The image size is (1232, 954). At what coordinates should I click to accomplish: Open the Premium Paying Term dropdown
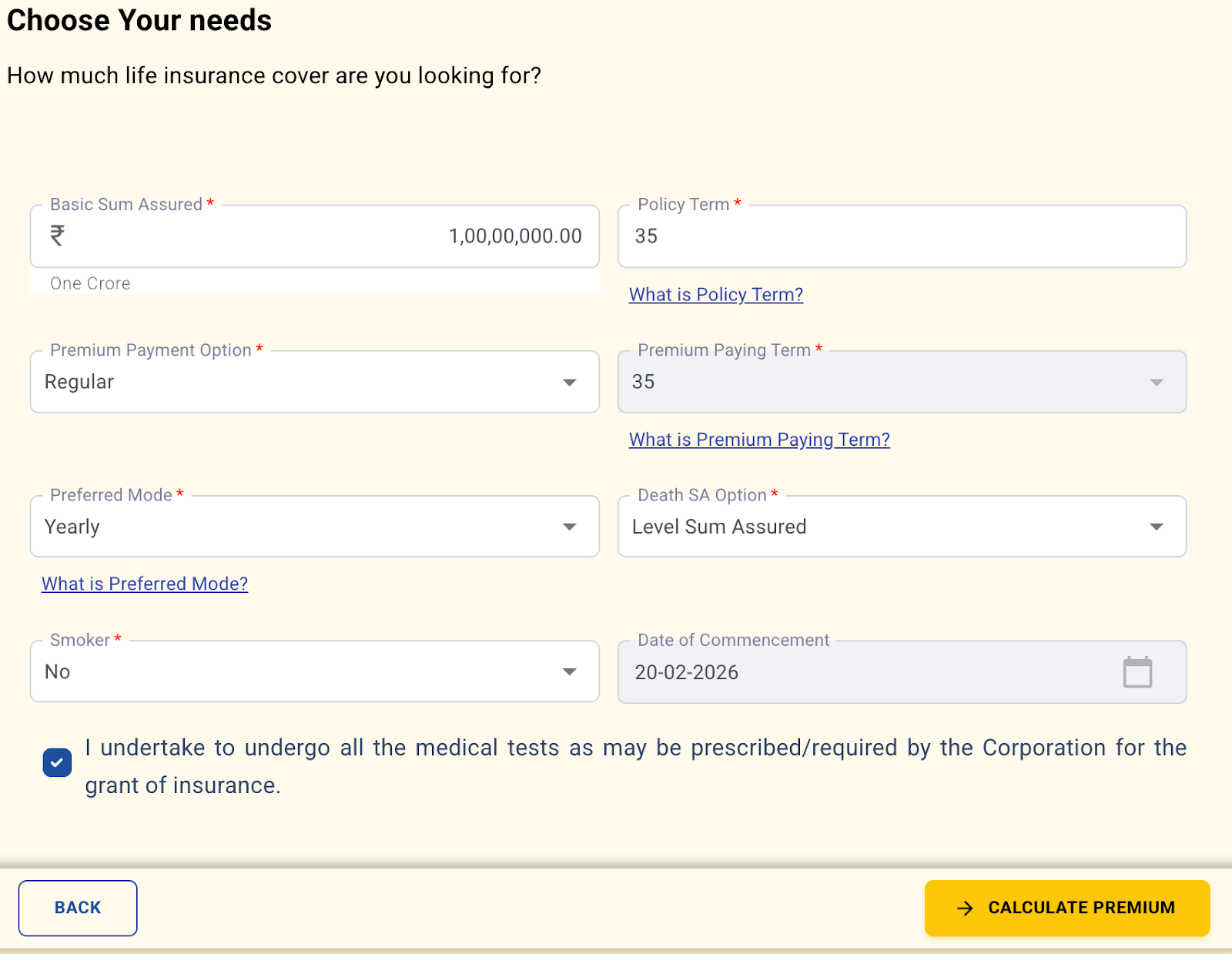click(1157, 382)
